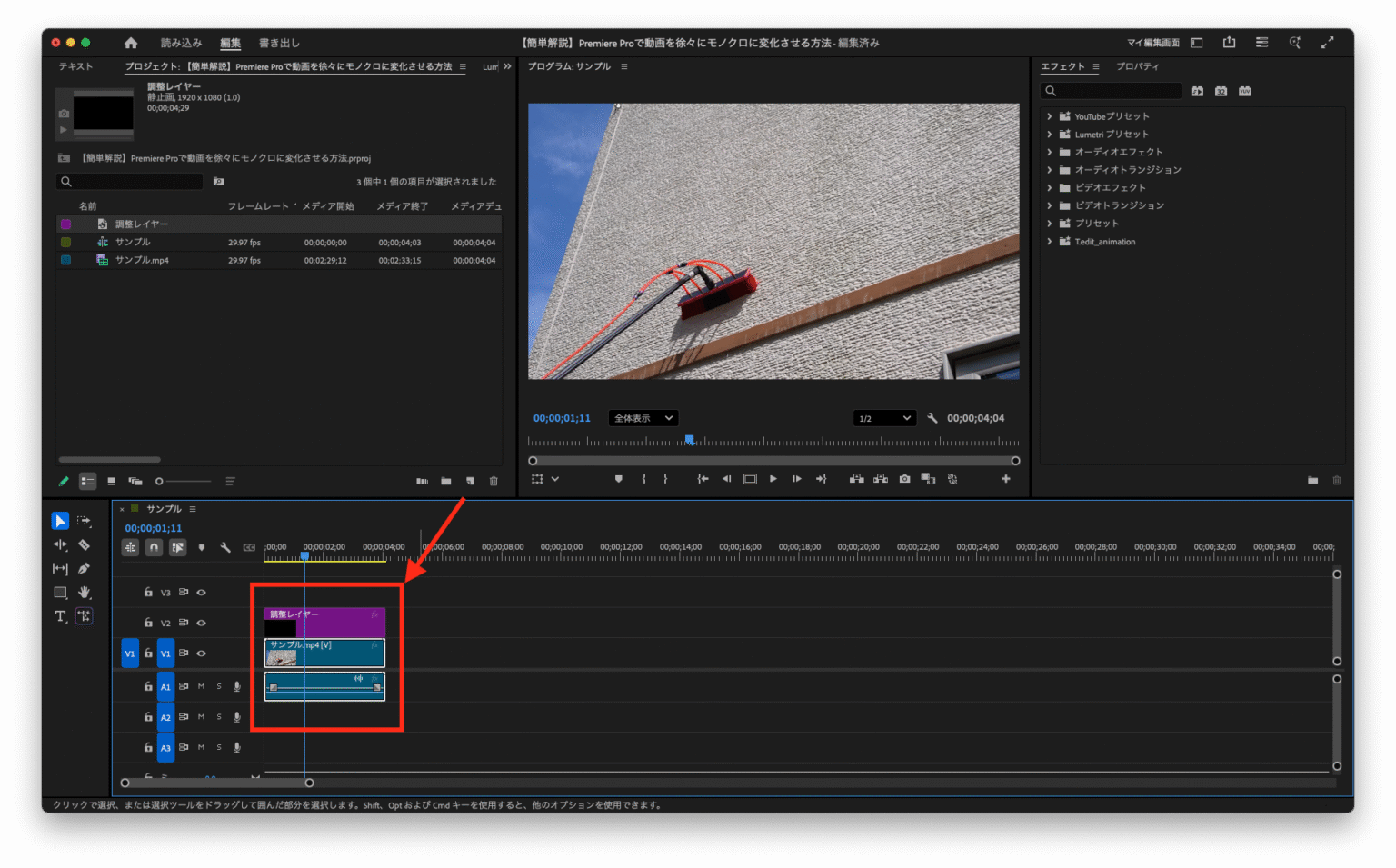Image resolution: width=1396 pixels, height=868 pixels.
Task: Expand the ビデオエフェクト folder
Action: [x=1052, y=187]
